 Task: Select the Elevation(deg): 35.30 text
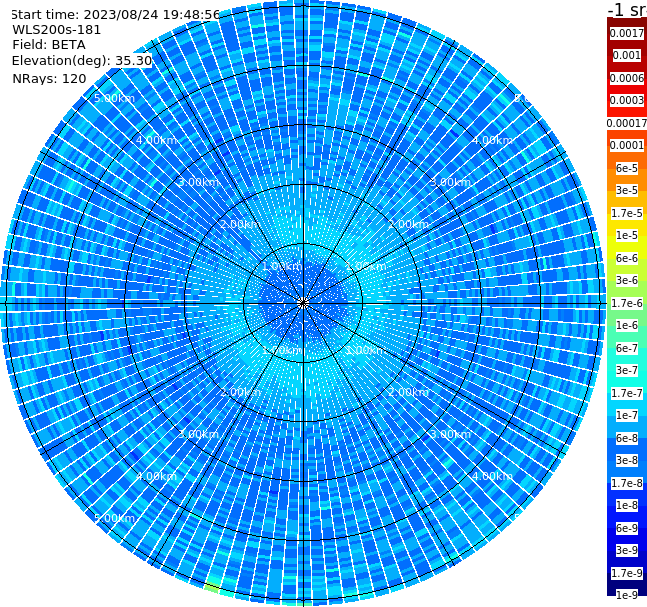[82, 61]
